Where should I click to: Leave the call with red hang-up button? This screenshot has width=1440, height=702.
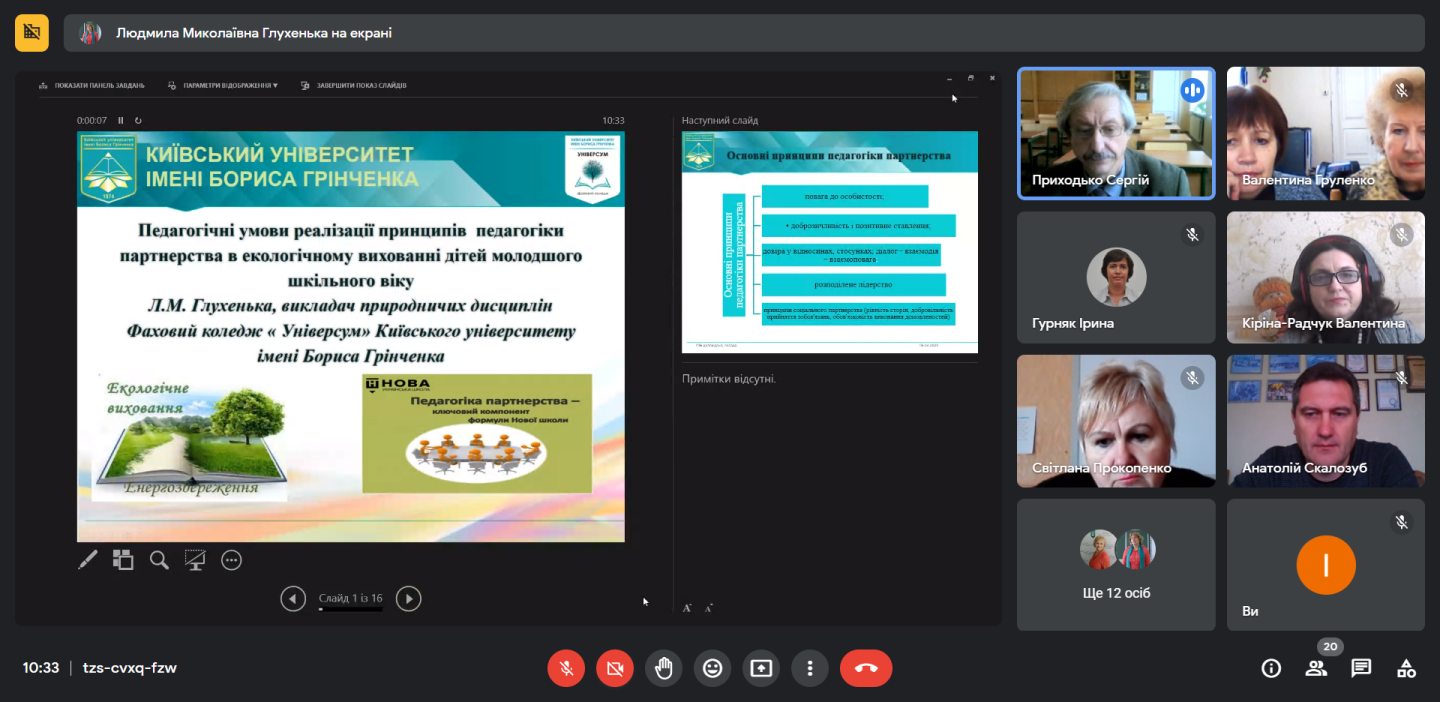[866, 668]
